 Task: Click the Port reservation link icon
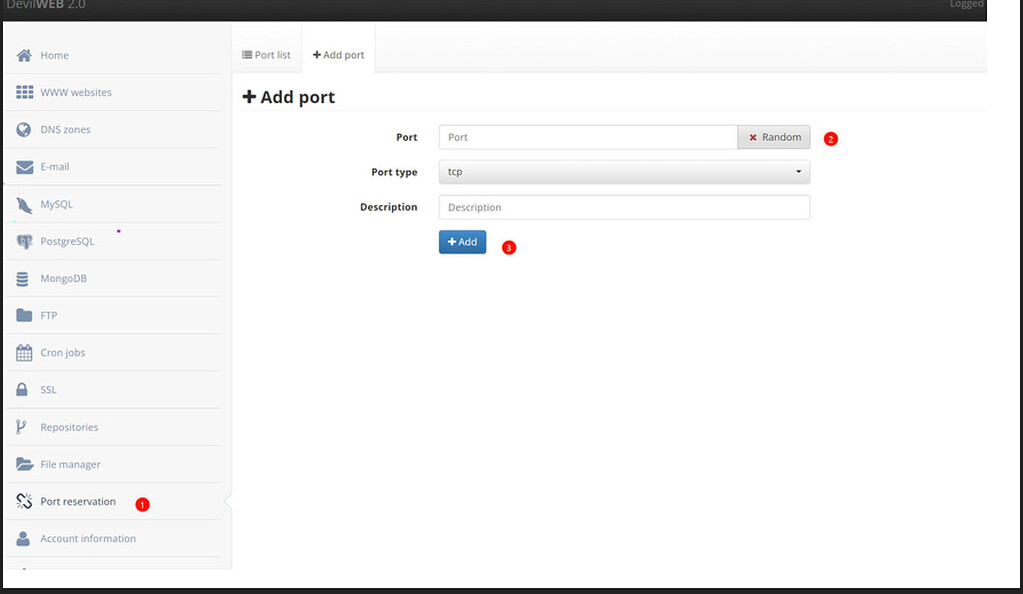(x=24, y=501)
